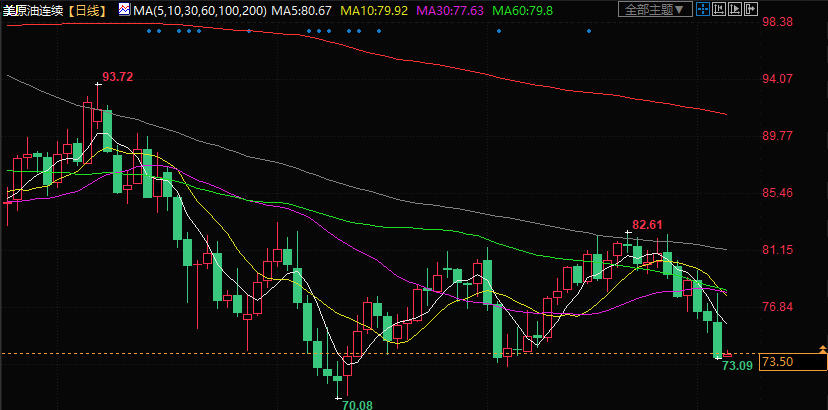Click the small red last candlestick marker
The width and height of the screenshot is (828, 410).
coord(727,355)
